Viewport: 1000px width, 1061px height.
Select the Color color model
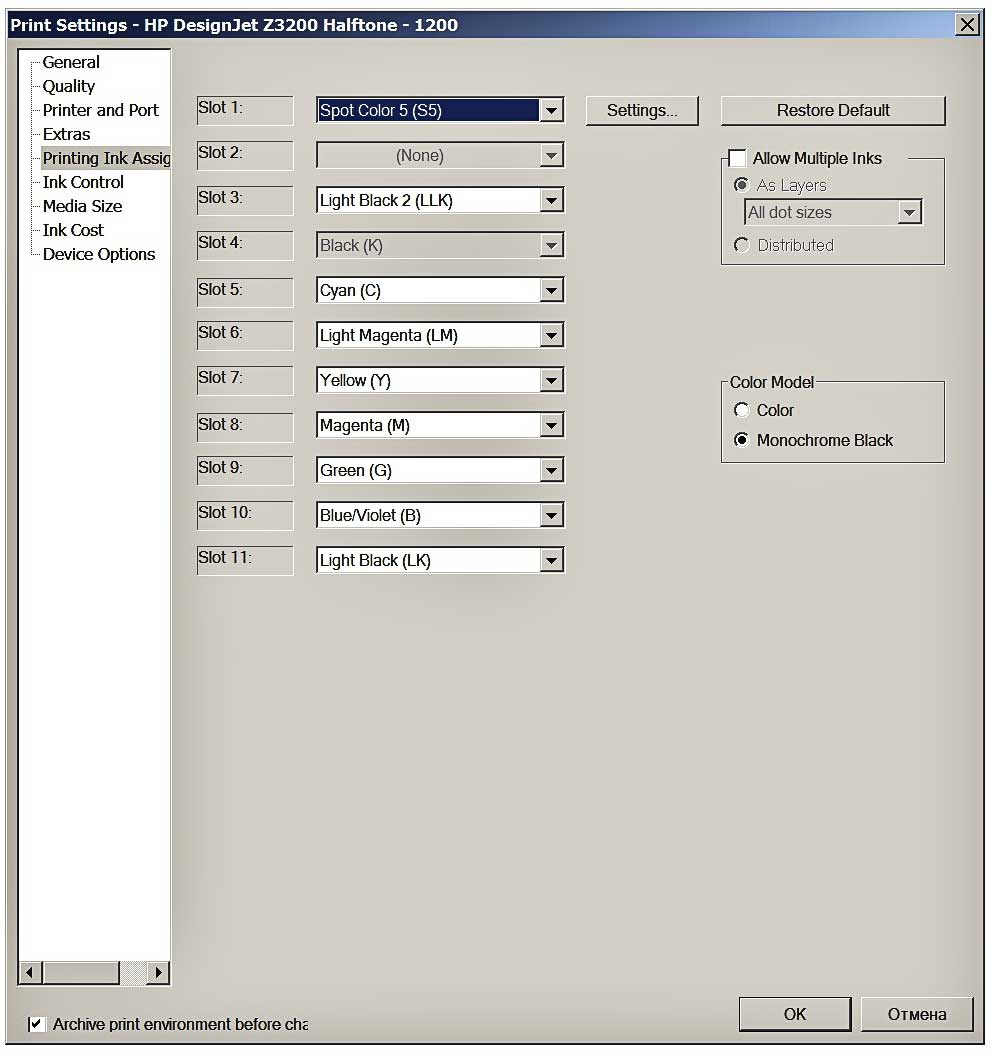coord(742,411)
